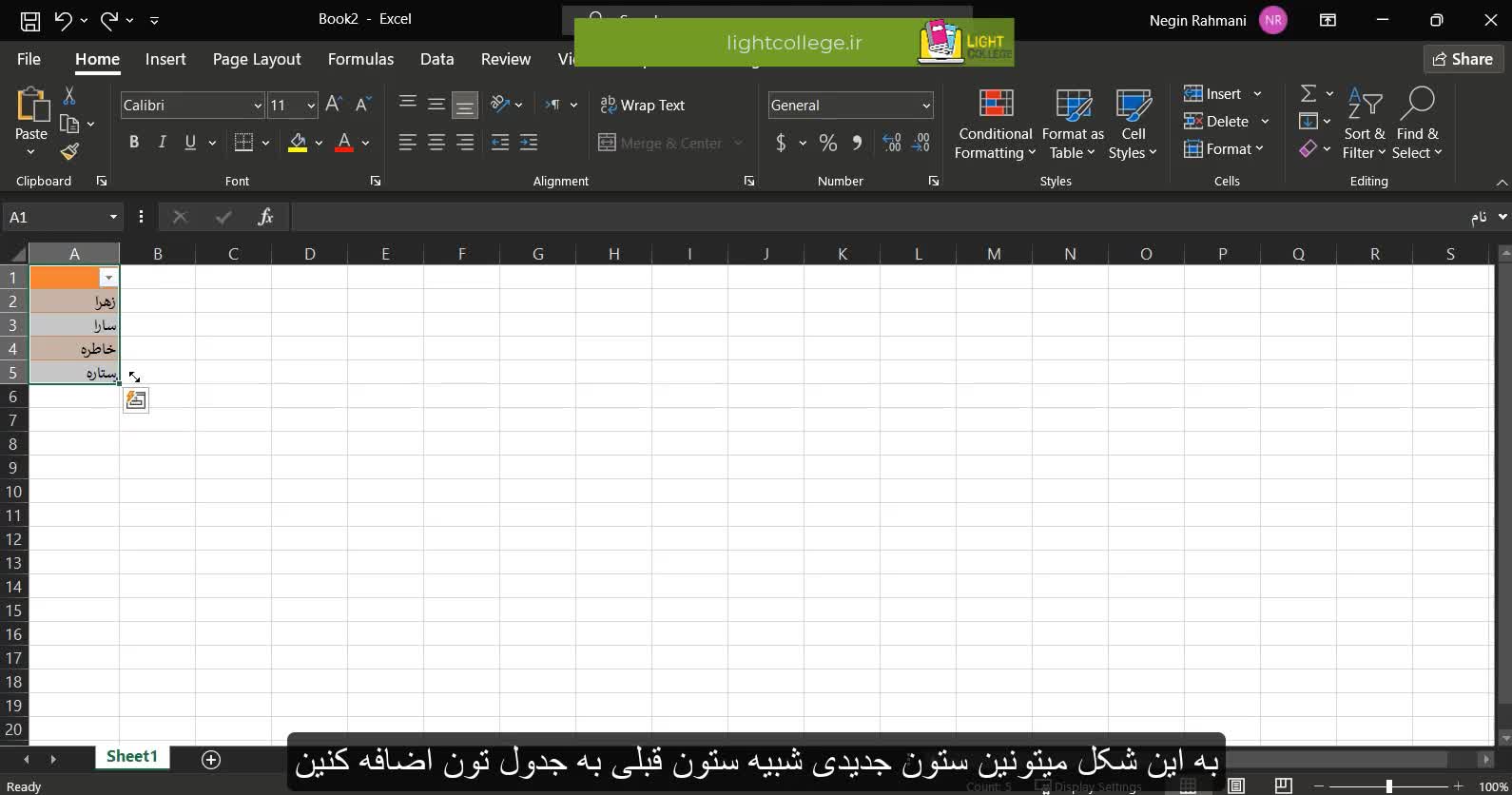Toggle Italic formatting
This screenshot has height=795, width=1512.
tap(162, 143)
